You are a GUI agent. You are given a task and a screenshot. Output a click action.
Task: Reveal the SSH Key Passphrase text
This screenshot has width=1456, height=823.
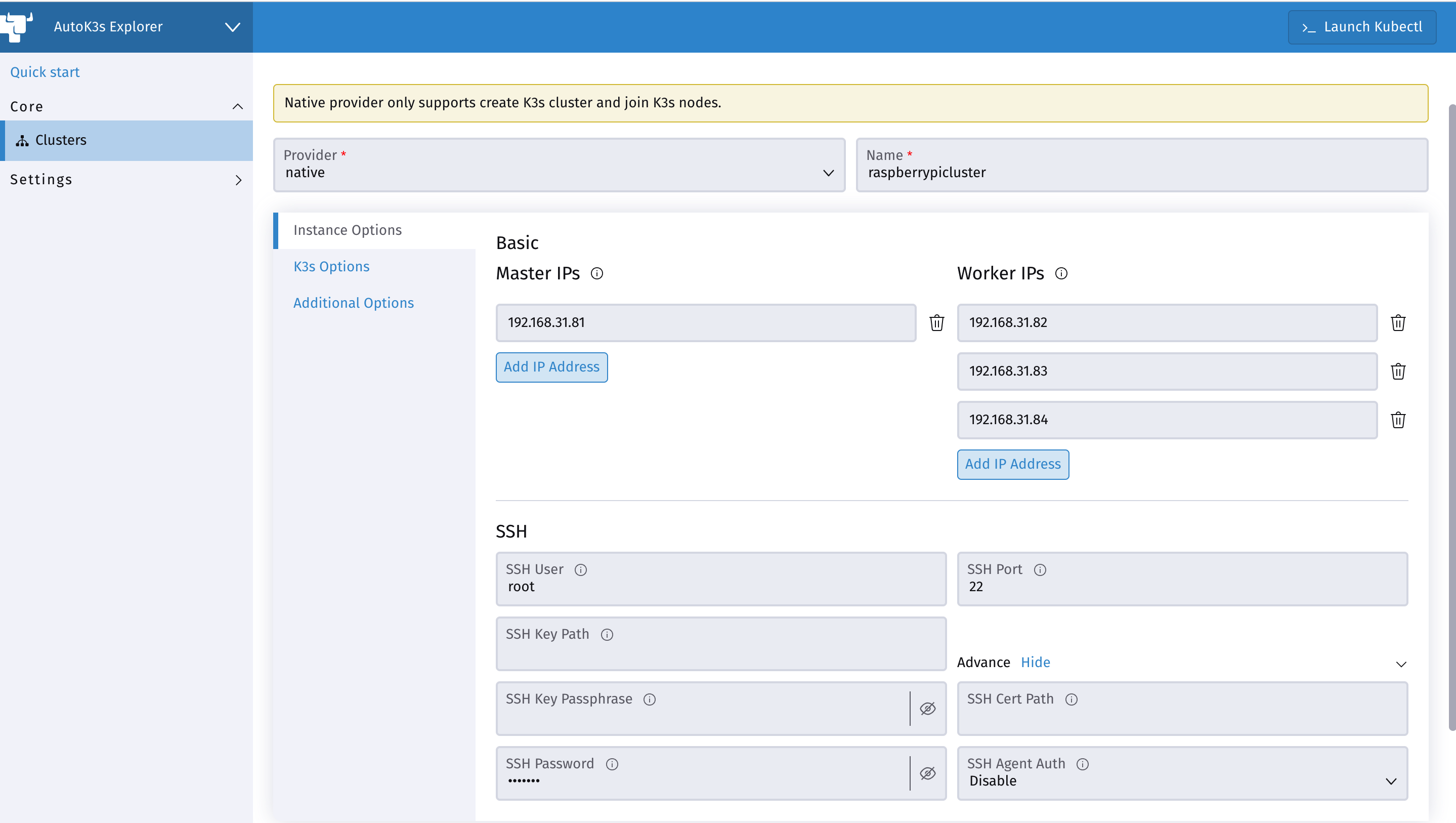coord(927,708)
